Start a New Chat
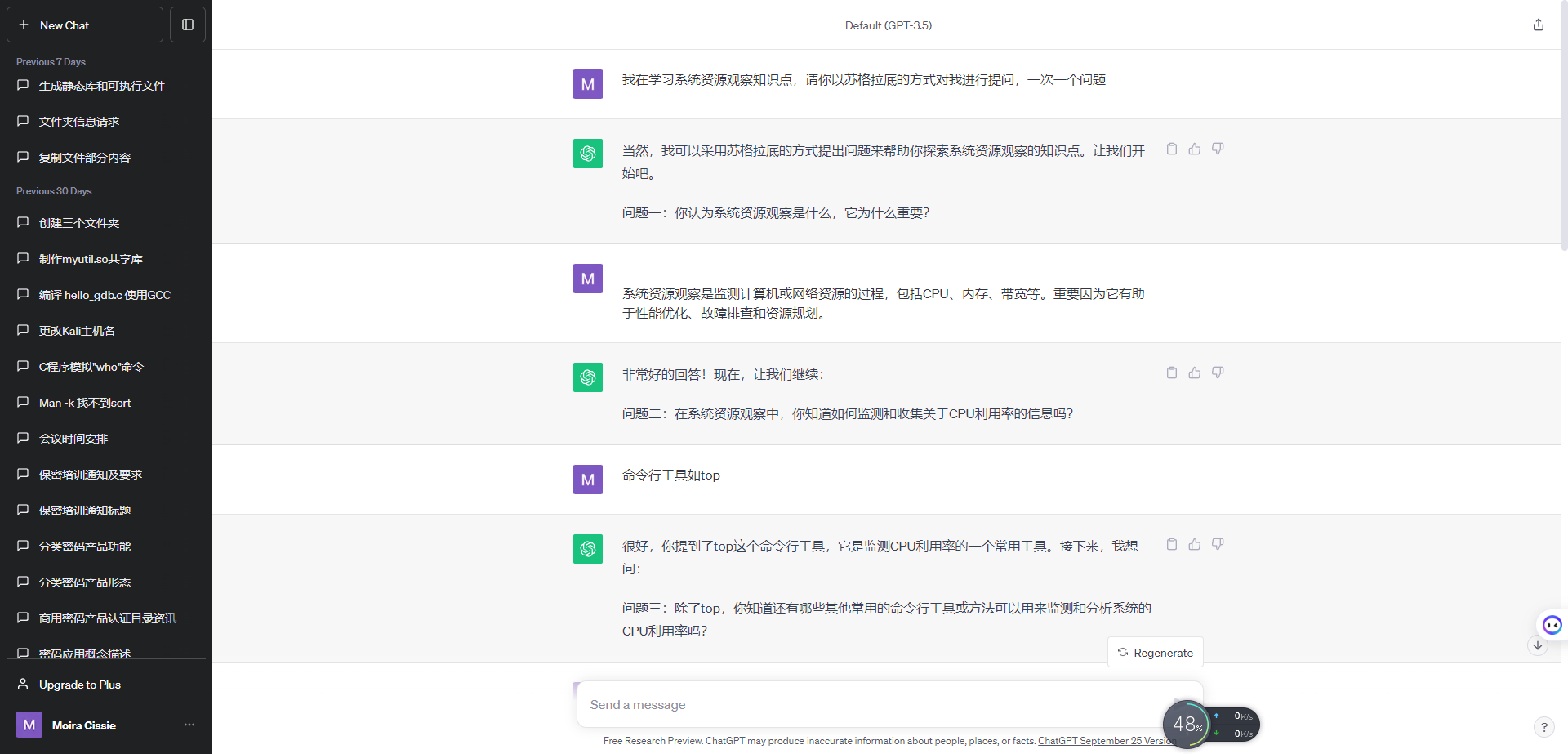 (85, 25)
